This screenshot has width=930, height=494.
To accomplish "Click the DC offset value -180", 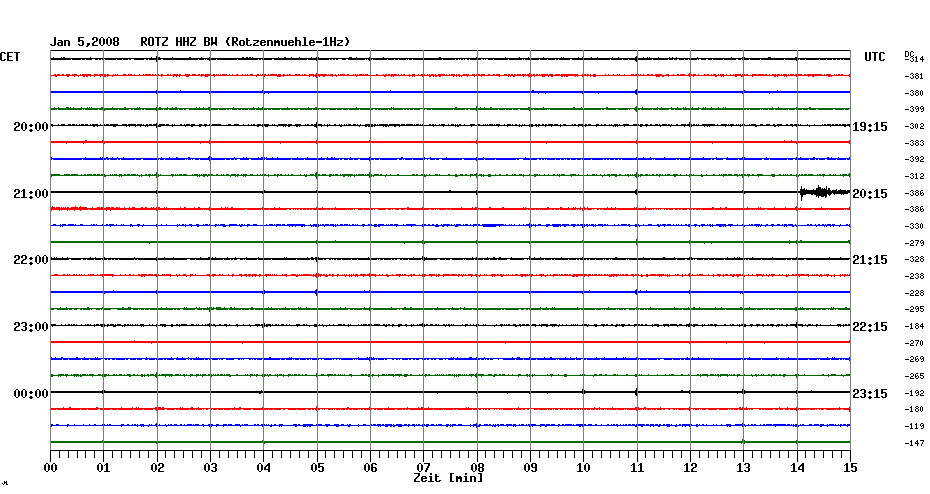I will [914, 410].
